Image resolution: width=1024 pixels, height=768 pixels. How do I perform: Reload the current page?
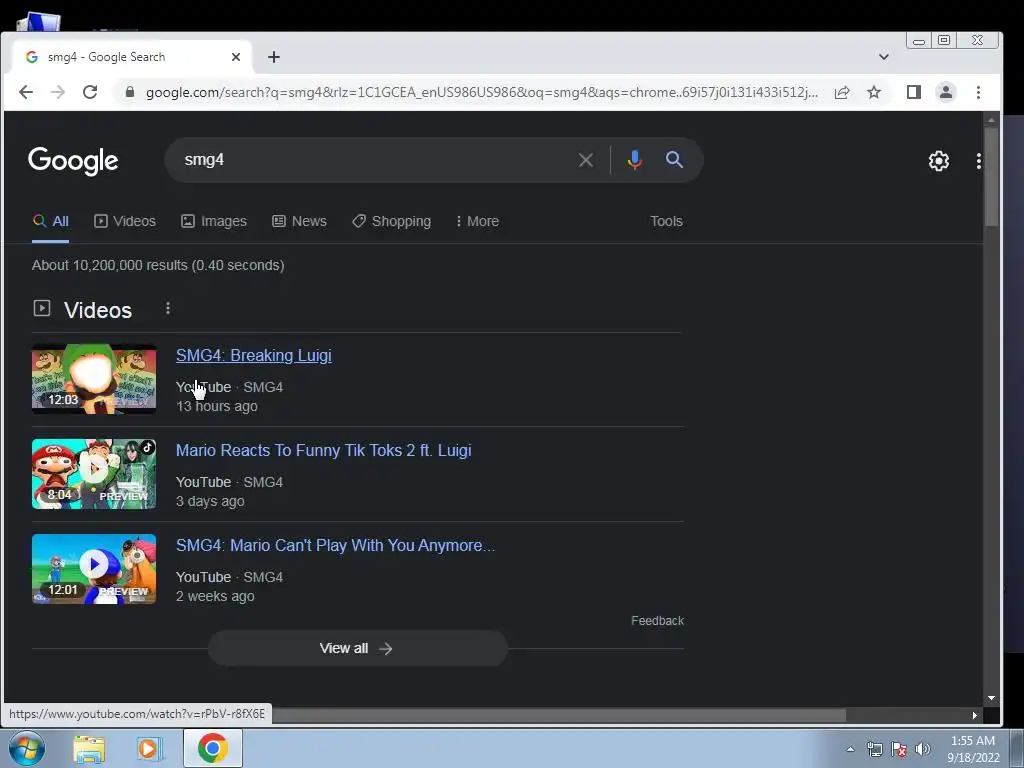(90, 92)
